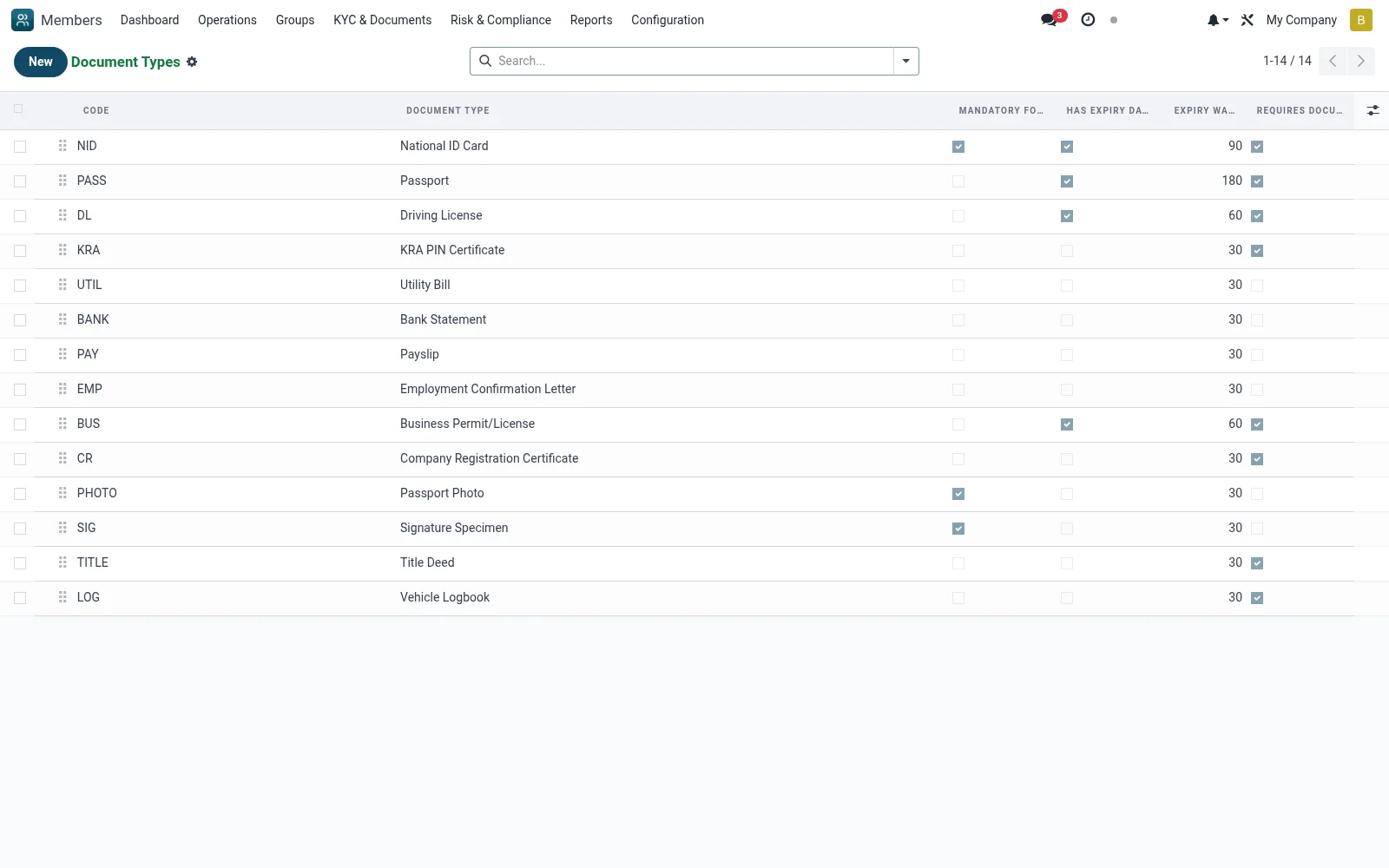Grab the drag handle for LOG row
The height and width of the screenshot is (868, 1389).
point(63,597)
